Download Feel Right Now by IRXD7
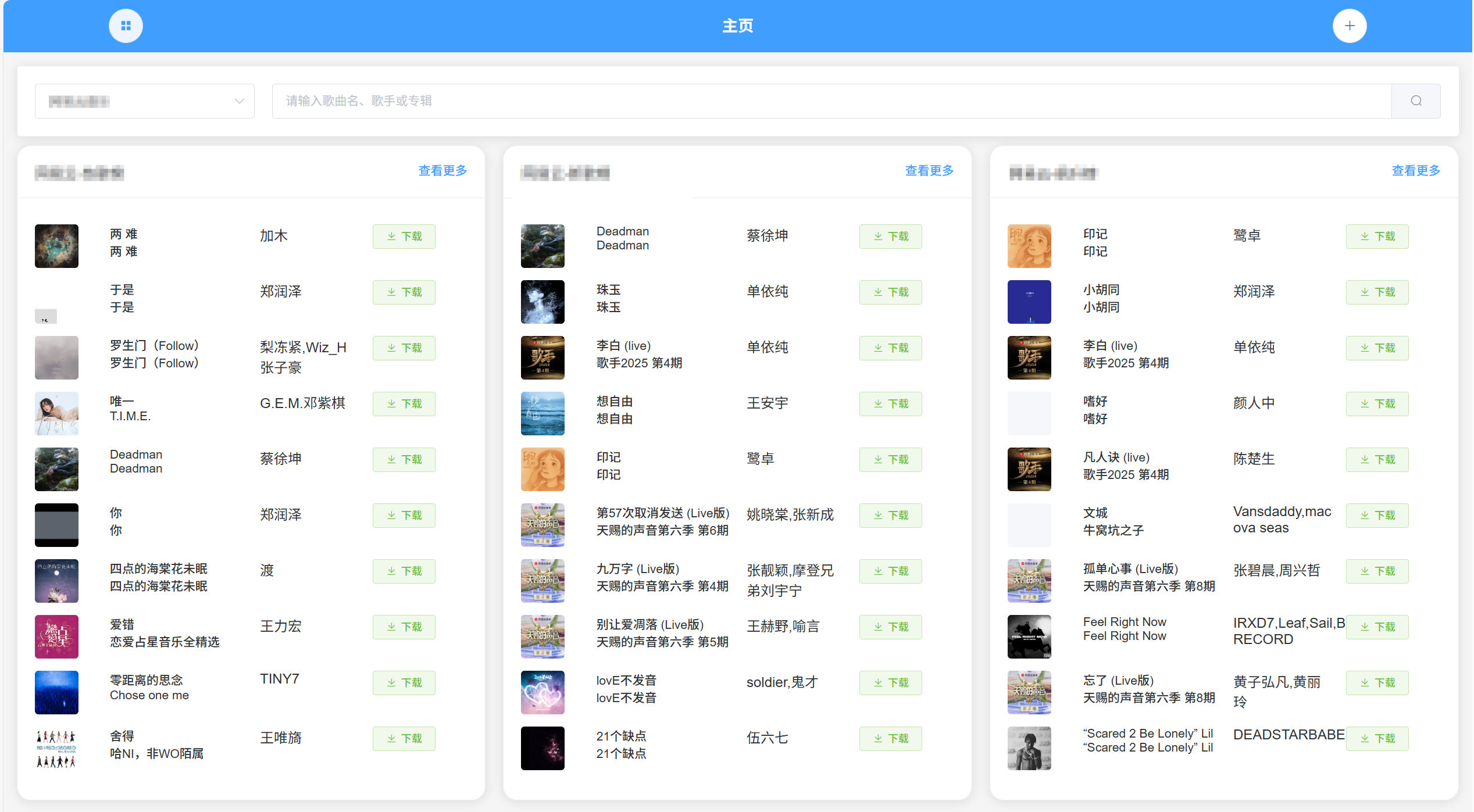This screenshot has width=1474, height=812. pyautogui.click(x=1377, y=627)
